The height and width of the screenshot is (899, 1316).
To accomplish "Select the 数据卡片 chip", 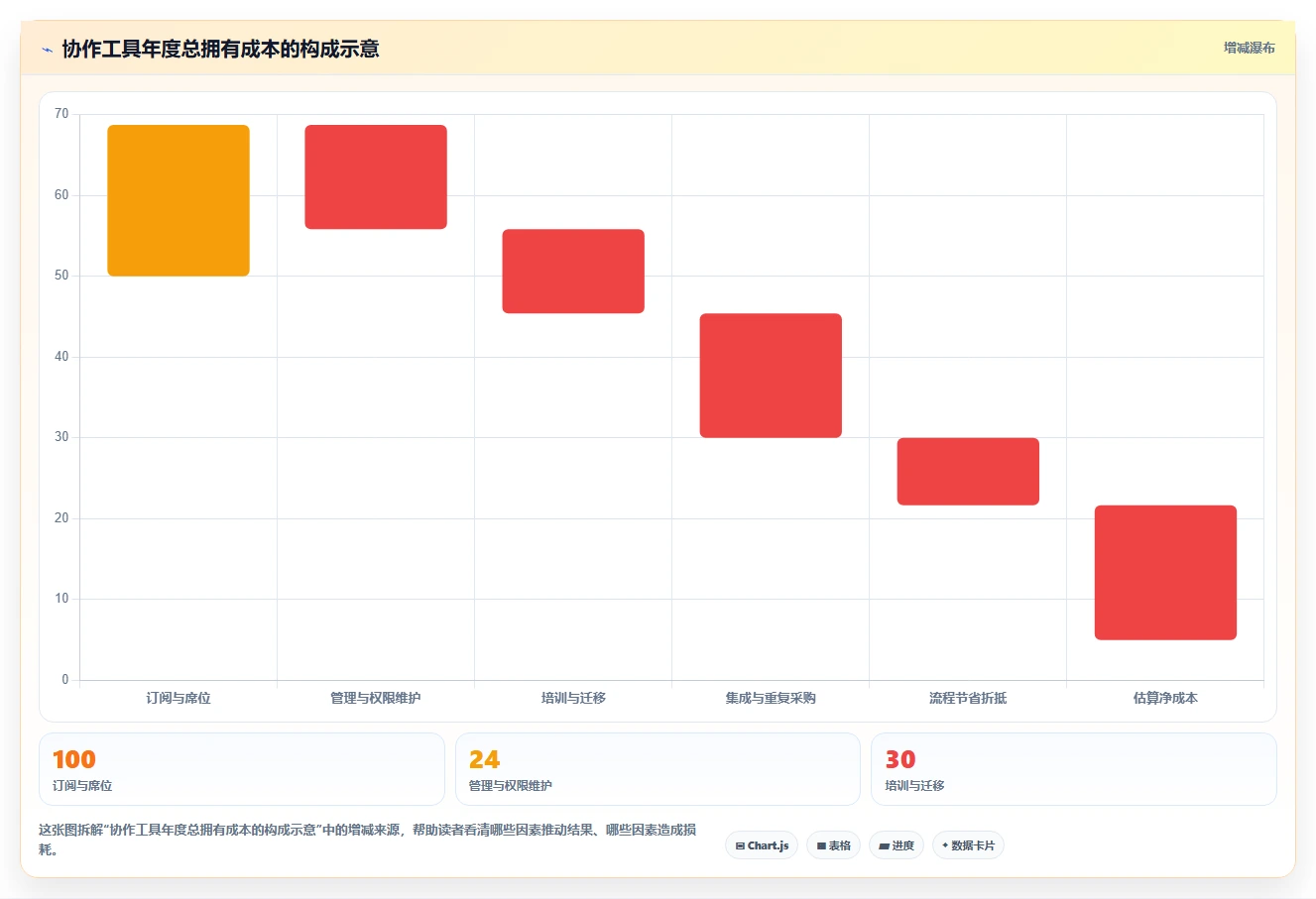I will click(x=968, y=845).
